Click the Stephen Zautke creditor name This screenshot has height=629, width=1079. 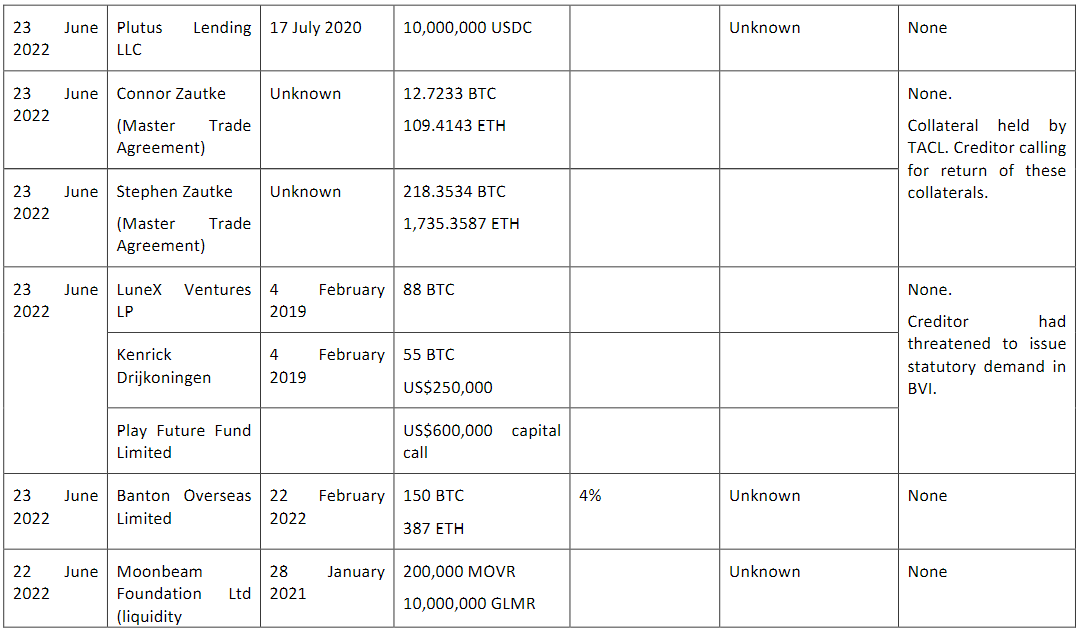coord(174,191)
